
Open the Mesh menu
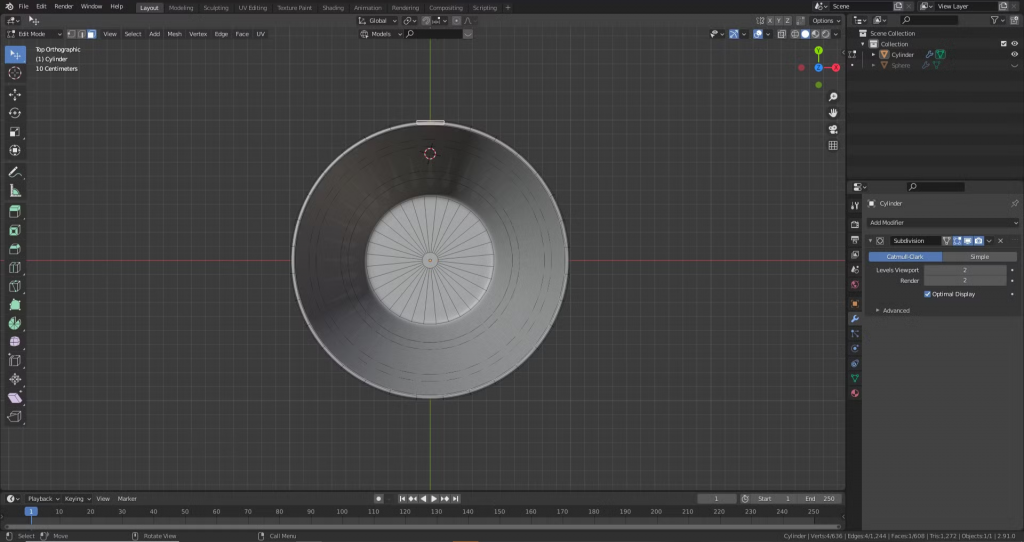click(174, 34)
